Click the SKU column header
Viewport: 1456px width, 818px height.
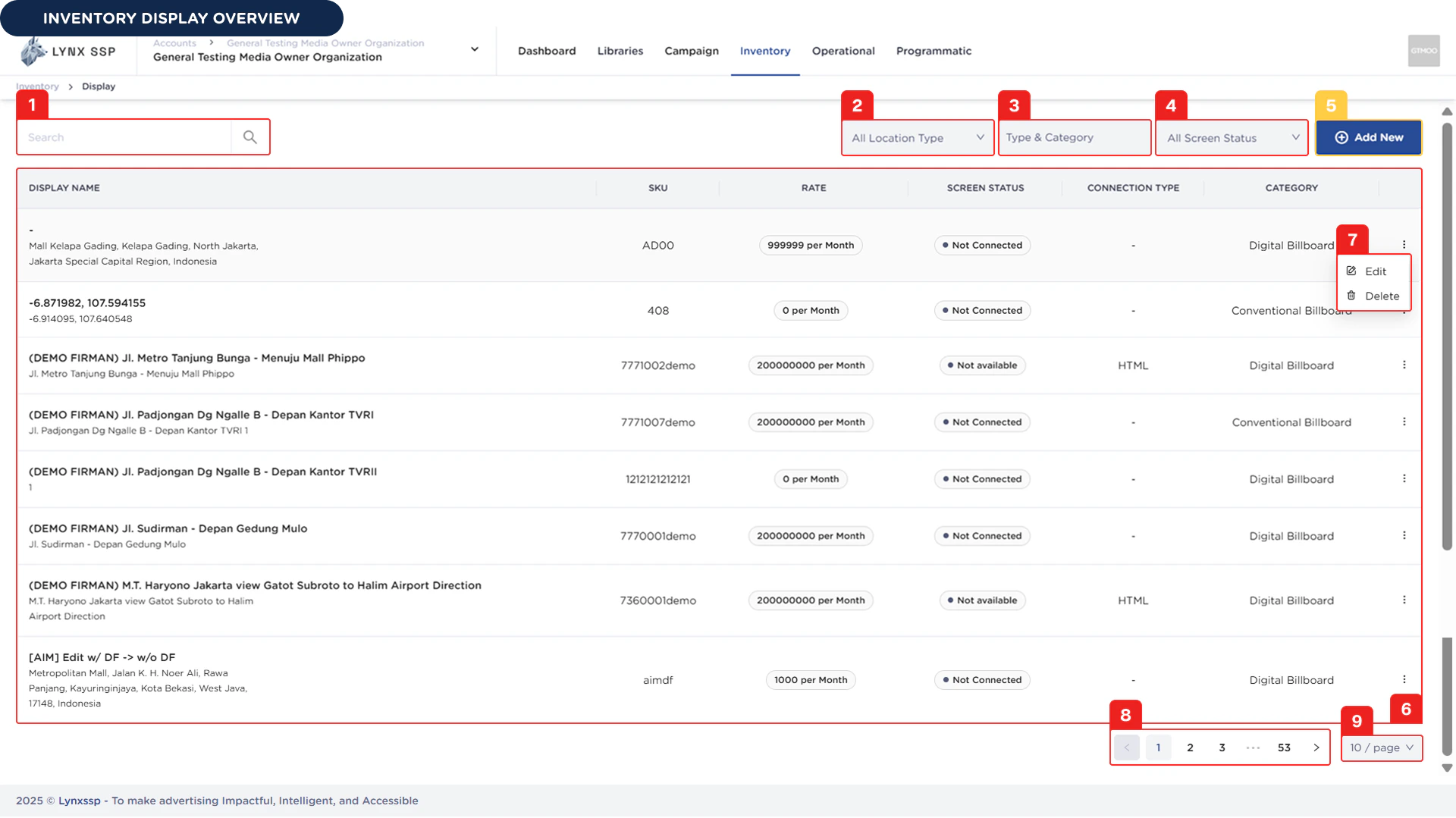point(658,188)
